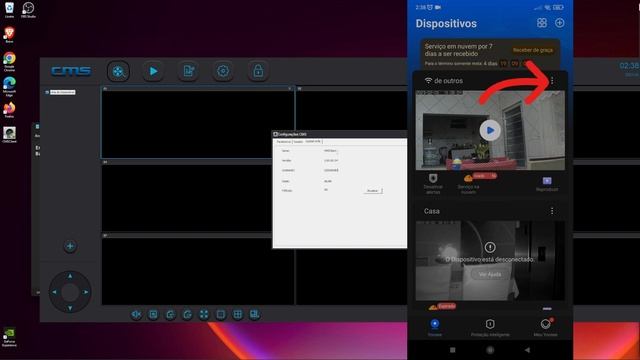The image size is (640, 360).
Task: Close the first CMS video pane with its x
Action: pos(290,88)
